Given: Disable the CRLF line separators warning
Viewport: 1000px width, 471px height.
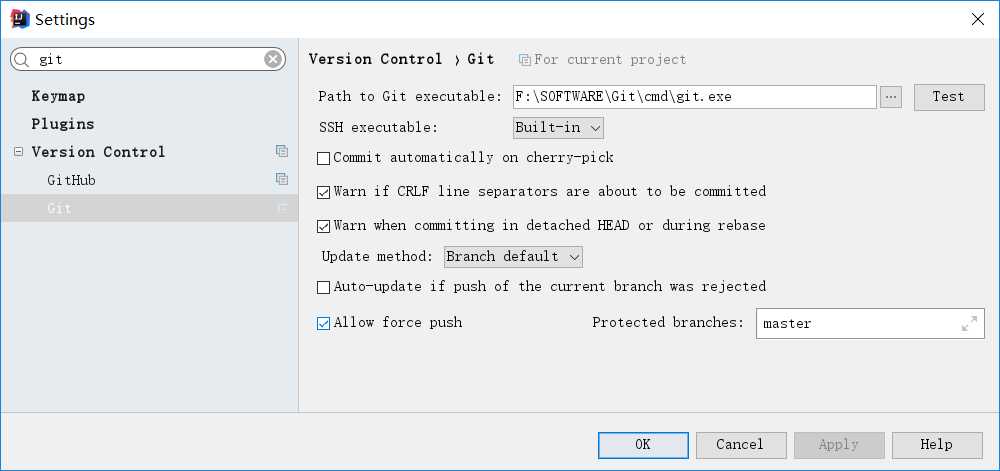Looking at the screenshot, I should tap(323, 192).
